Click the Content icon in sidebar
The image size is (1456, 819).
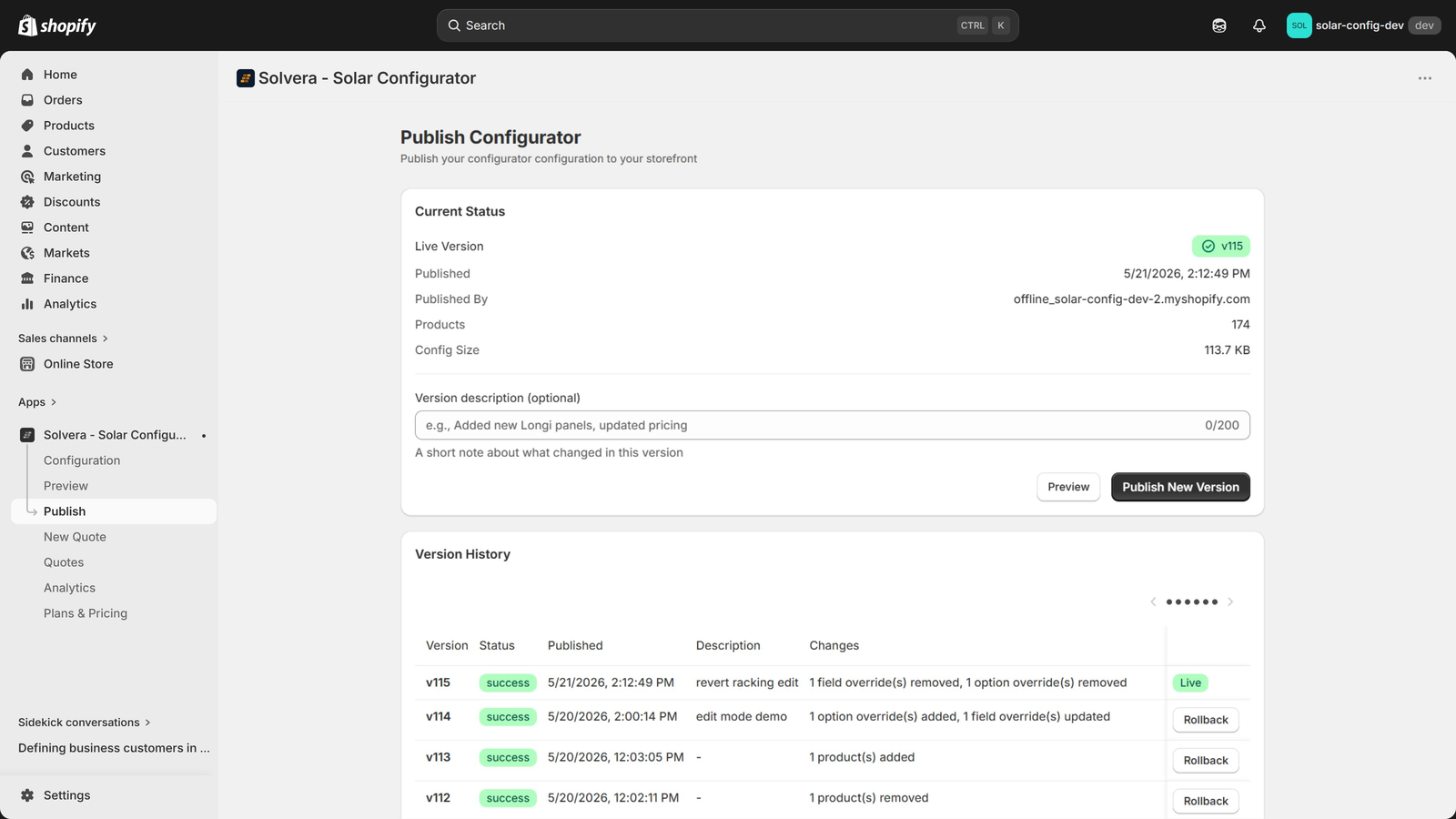(x=27, y=227)
